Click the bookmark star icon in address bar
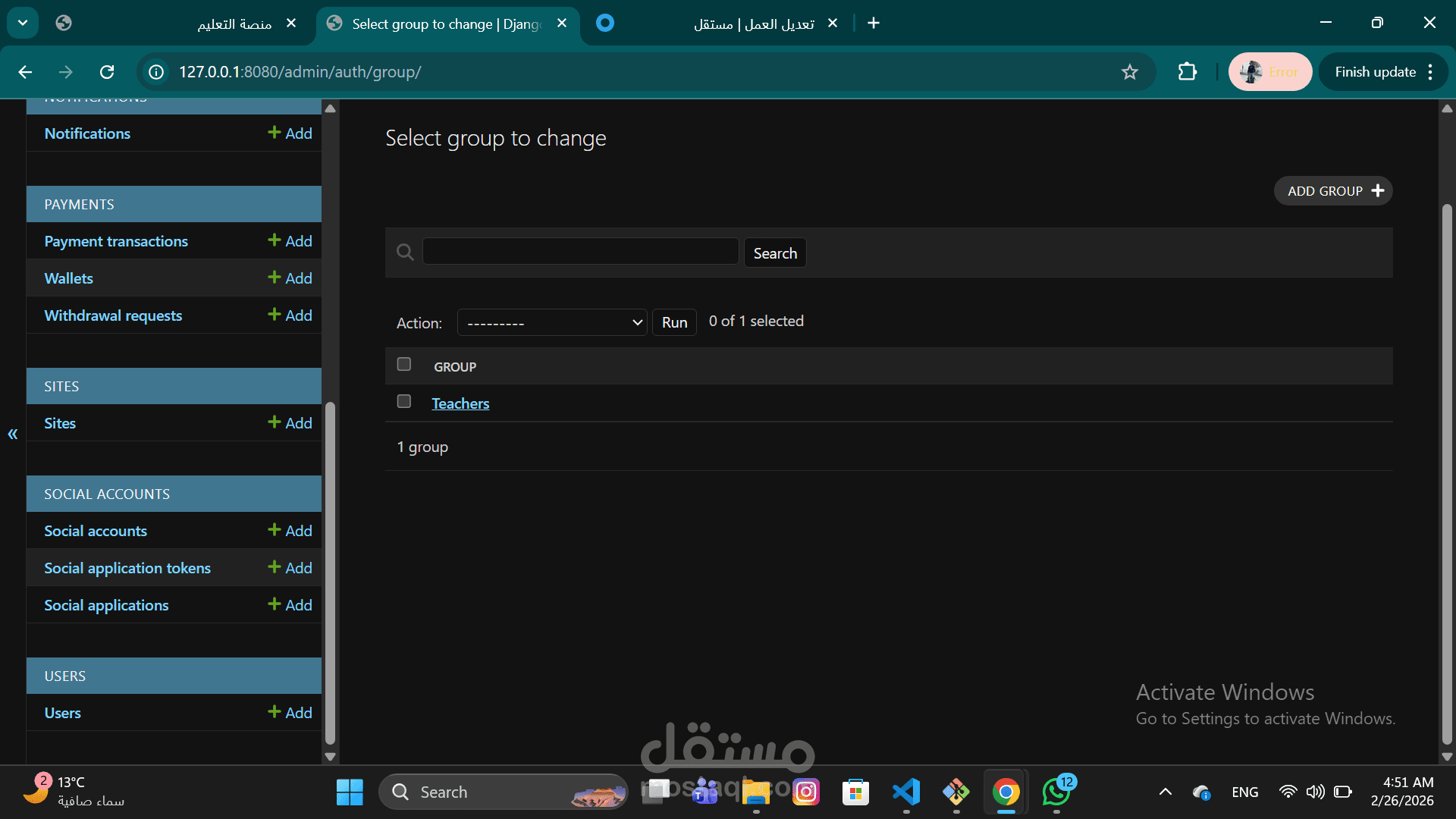This screenshot has width=1456, height=819. click(x=1129, y=72)
